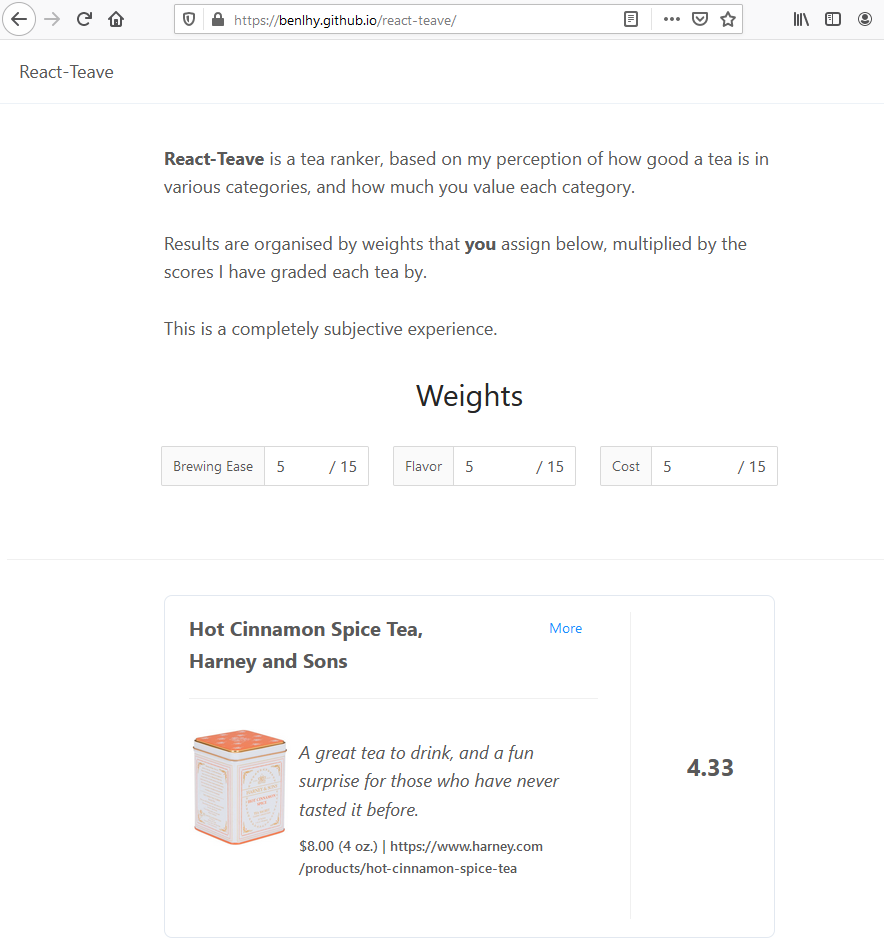Reload the React-Teave page
This screenshot has width=884, height=944.
(x=84, y=19)
